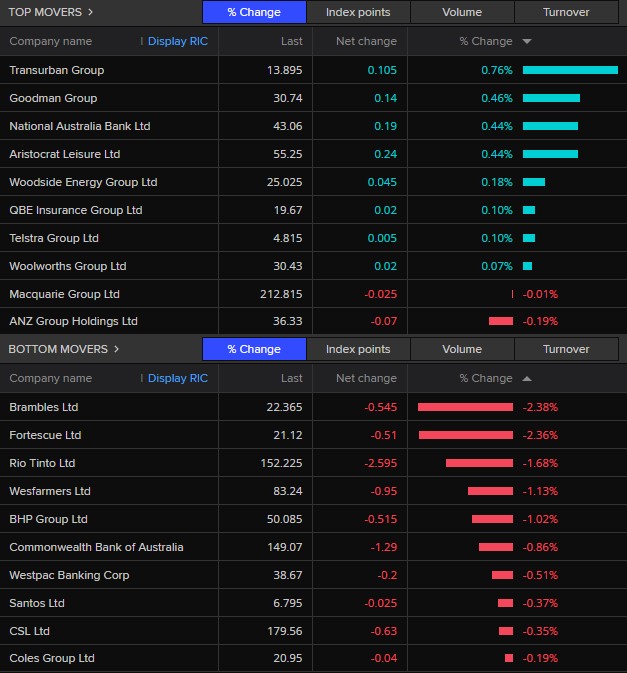The width and height of the screenshot is (627, 673).
Task: Sort Top Movers by Net change column
Action: pos(366,42)
